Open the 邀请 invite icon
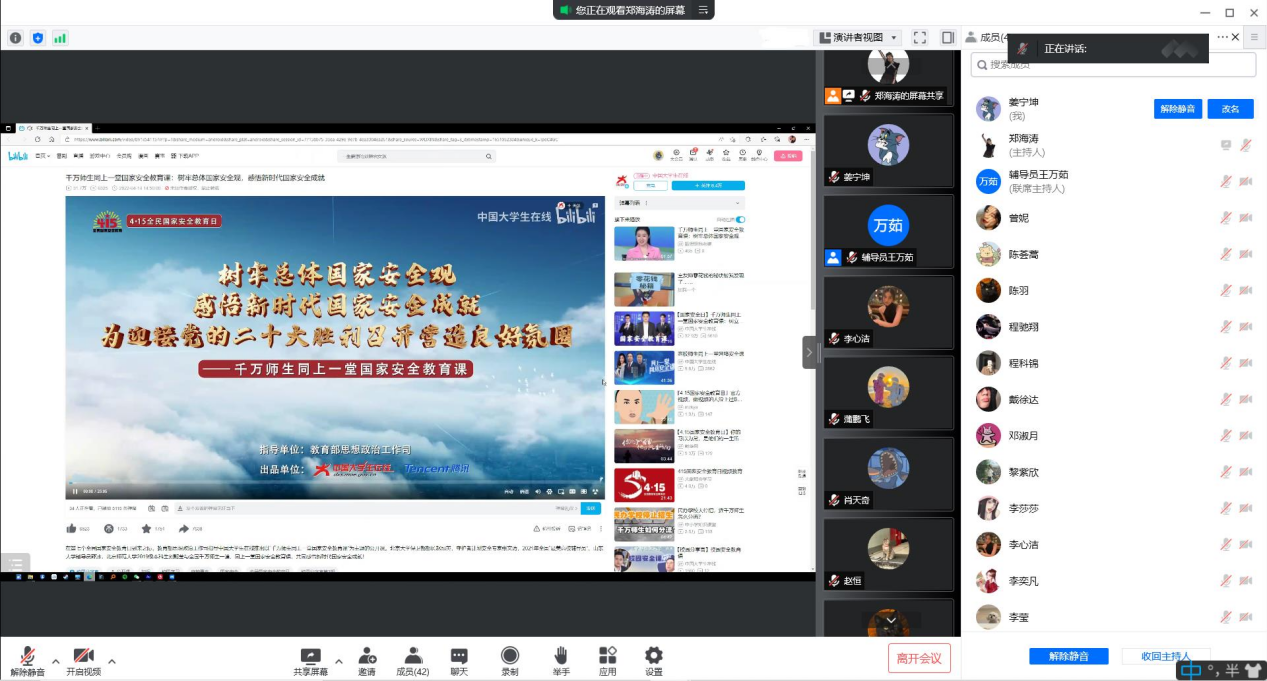 [x=367, y=656]
